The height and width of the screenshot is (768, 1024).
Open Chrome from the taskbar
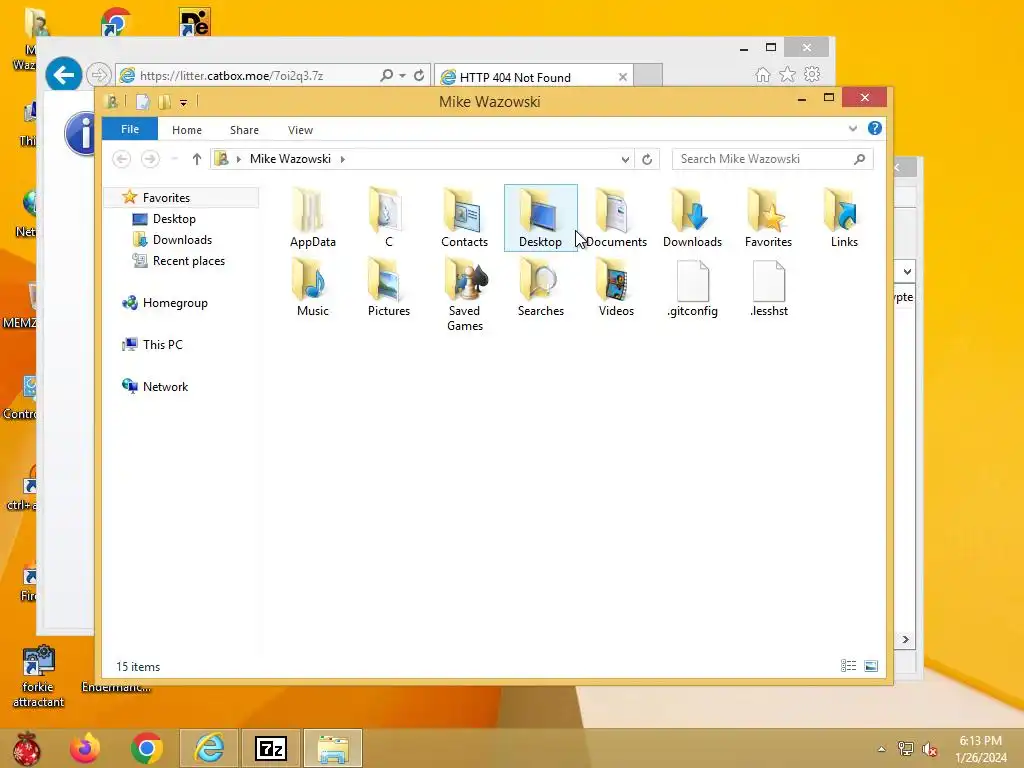click(146, 748)
